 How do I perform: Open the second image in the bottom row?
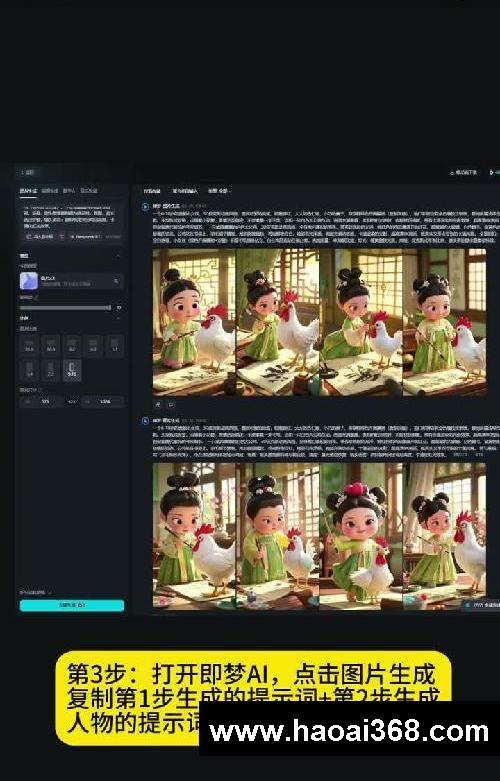click(x=277, y=536)
